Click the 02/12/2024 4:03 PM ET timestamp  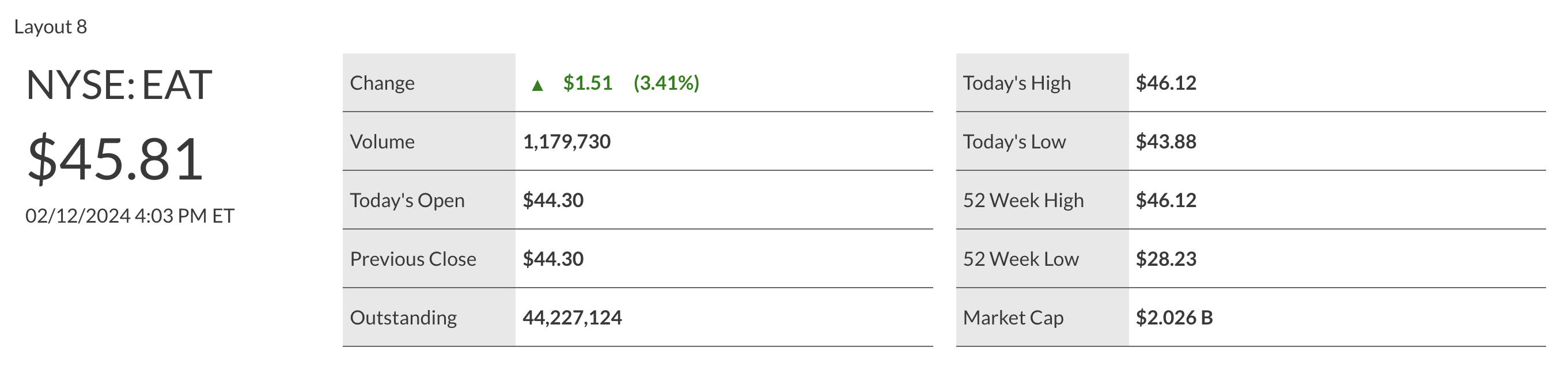point(130,216)
